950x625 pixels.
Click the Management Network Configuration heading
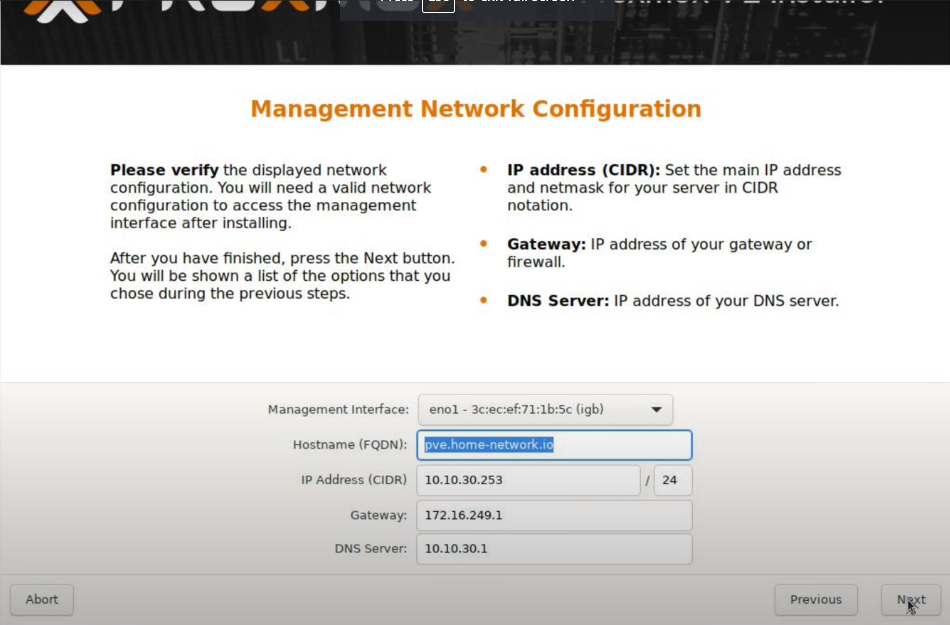click(x=475, y=109)
